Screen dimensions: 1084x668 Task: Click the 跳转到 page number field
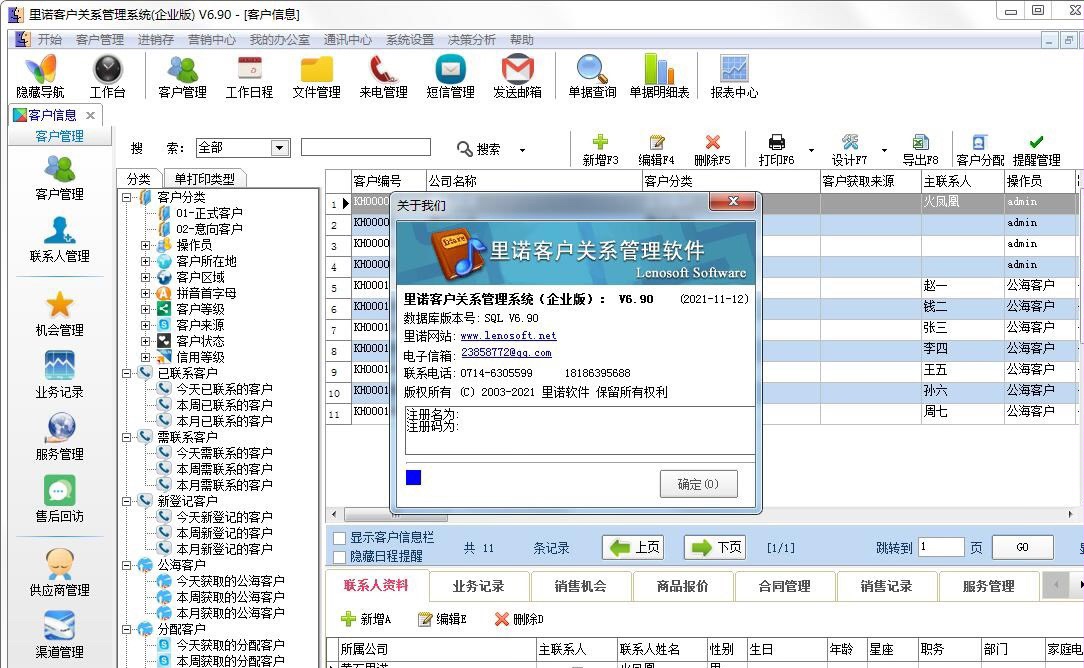pyautogui.click(x=940, y=547)
